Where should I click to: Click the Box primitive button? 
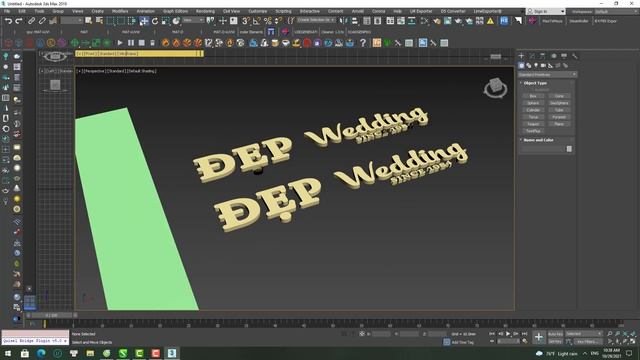533,96
